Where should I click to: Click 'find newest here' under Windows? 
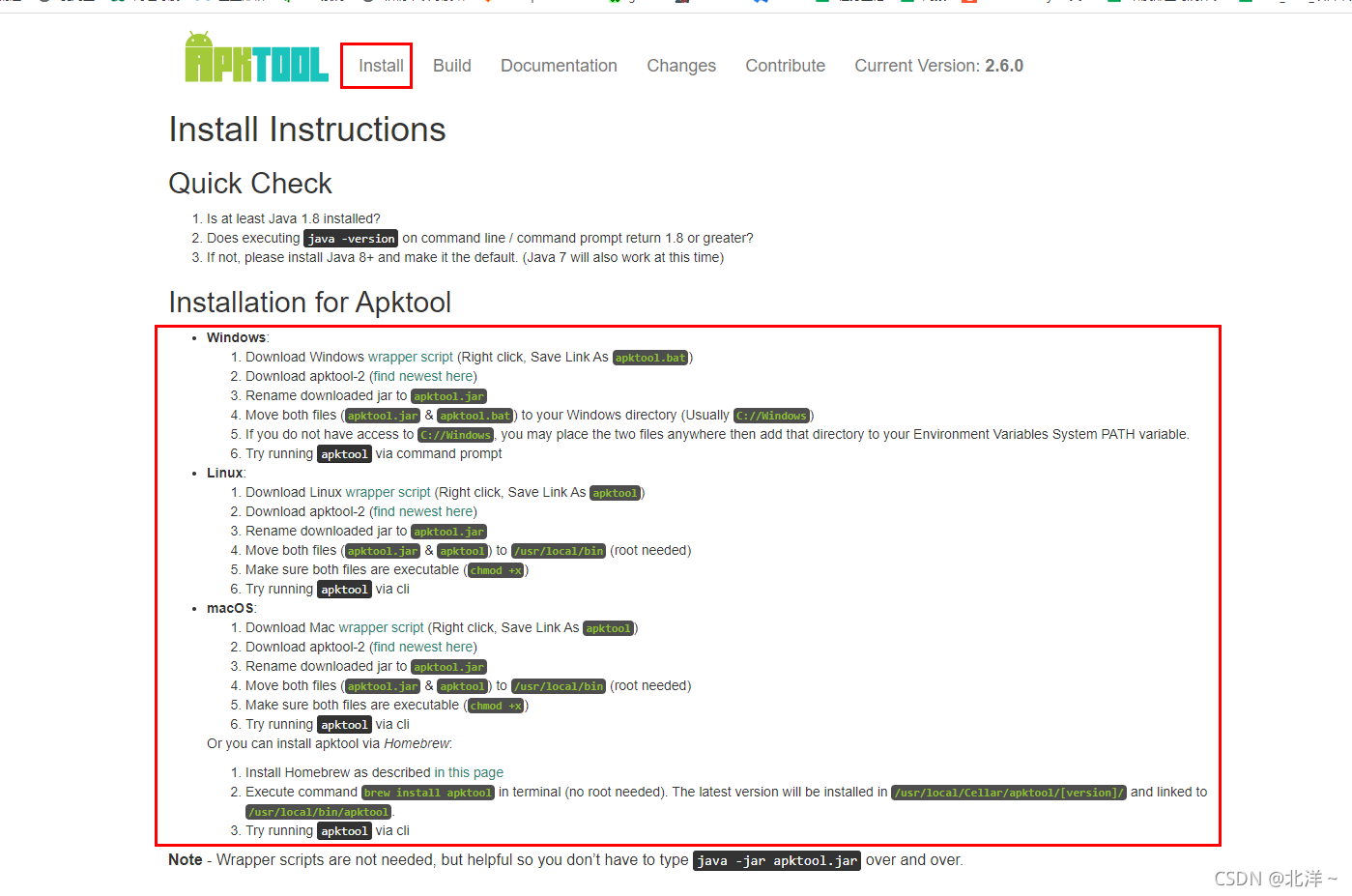(423, 376)
